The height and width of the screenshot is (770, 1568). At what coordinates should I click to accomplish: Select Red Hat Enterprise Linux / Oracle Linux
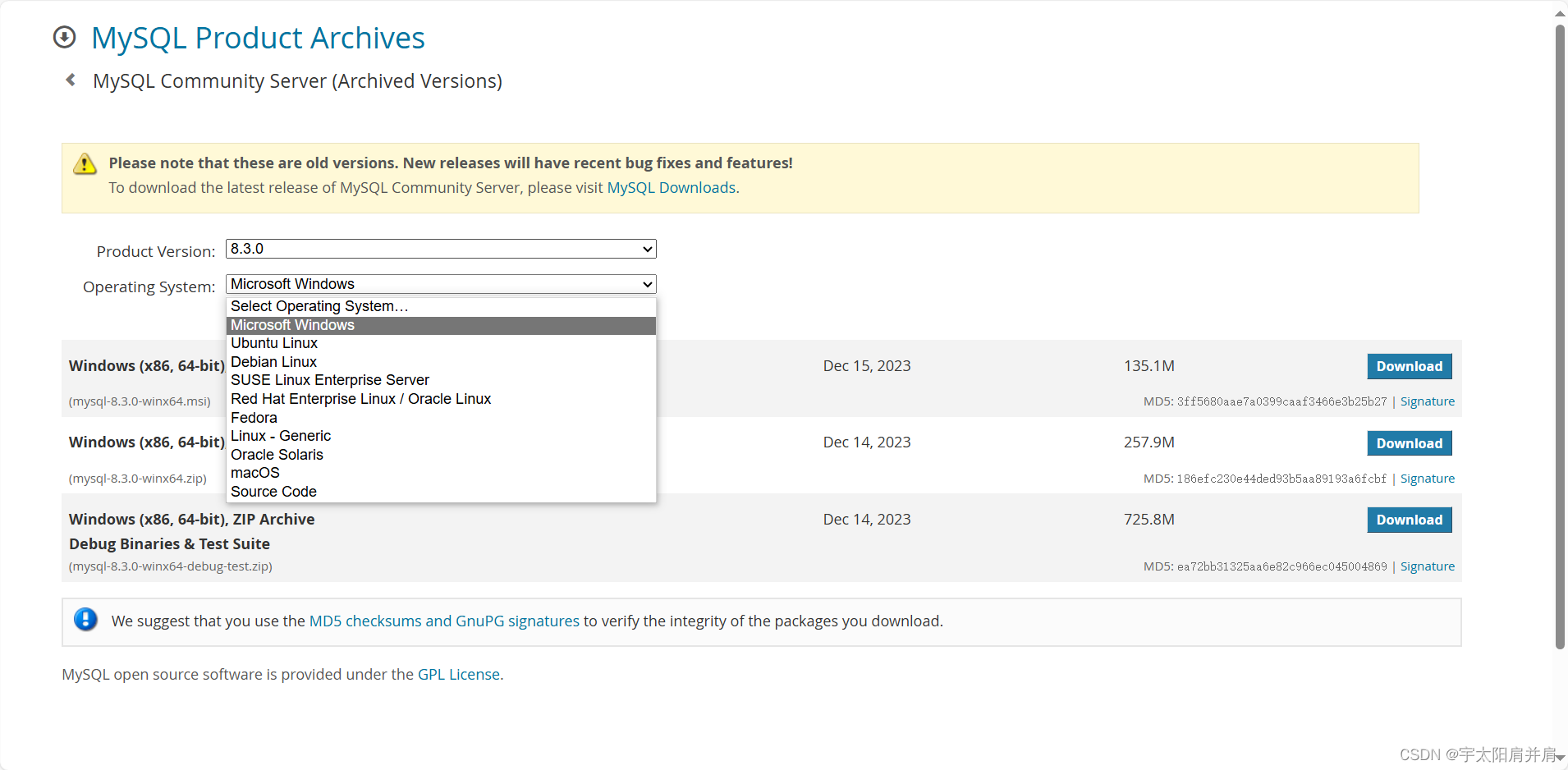[x=441, y=399]
